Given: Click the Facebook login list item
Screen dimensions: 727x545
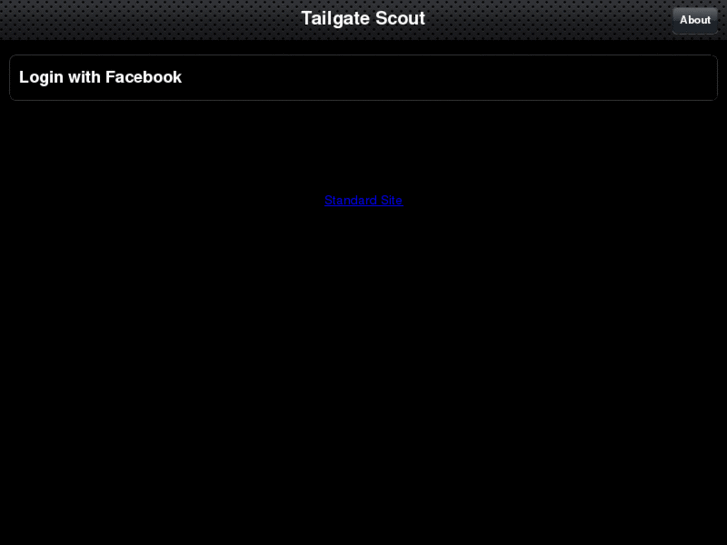Looking at the screenshot, I should (x=364, y=77).
